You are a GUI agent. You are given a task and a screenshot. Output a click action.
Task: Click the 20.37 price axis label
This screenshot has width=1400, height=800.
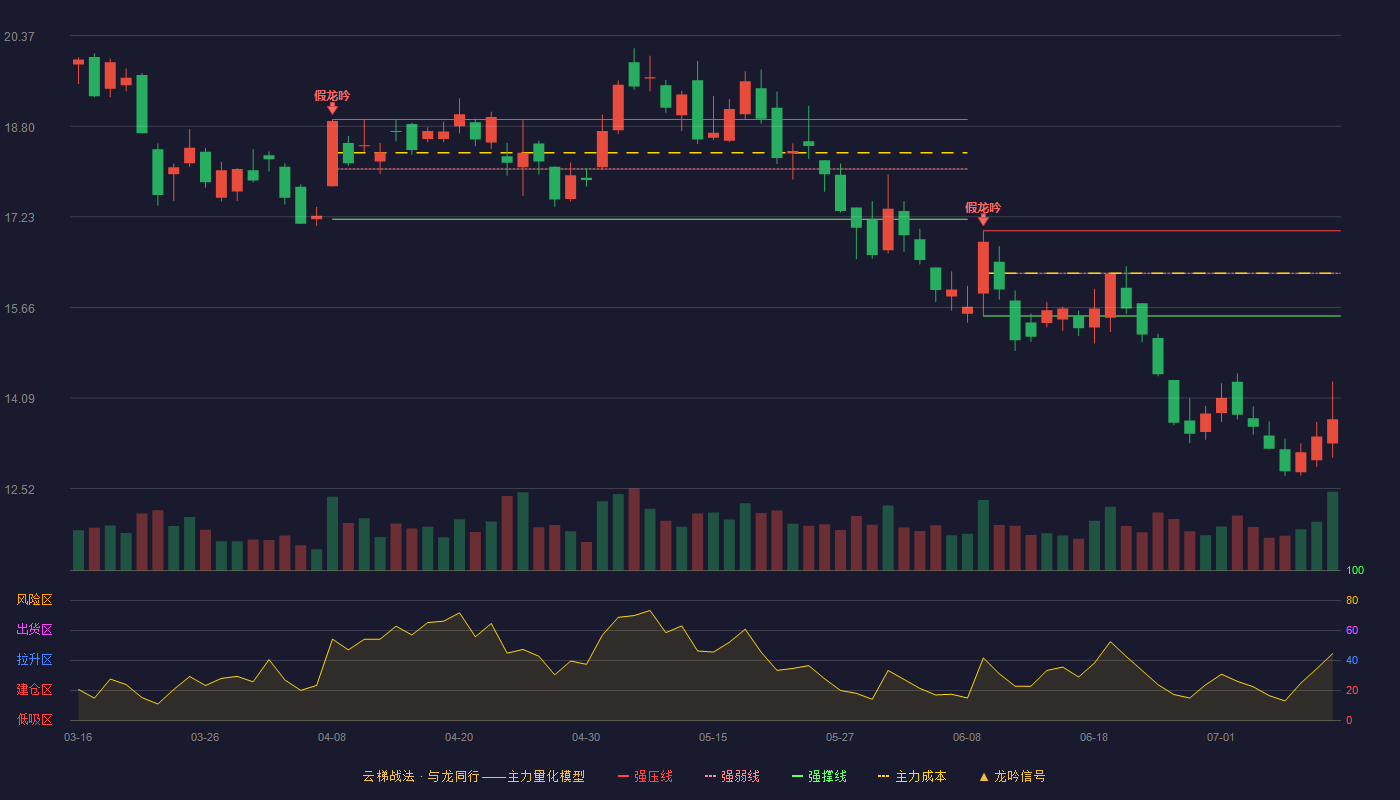tap(19, 37)
